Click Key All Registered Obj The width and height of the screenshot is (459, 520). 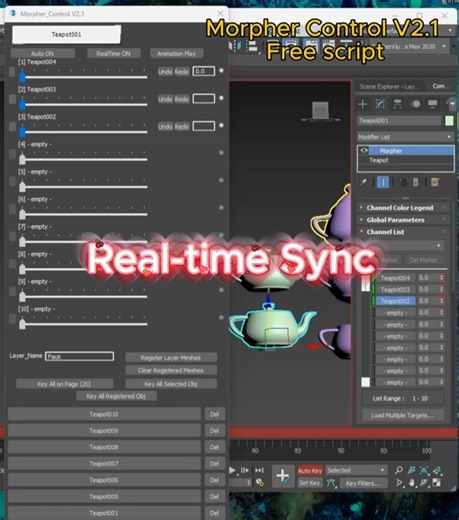click(x=116, y=396)
